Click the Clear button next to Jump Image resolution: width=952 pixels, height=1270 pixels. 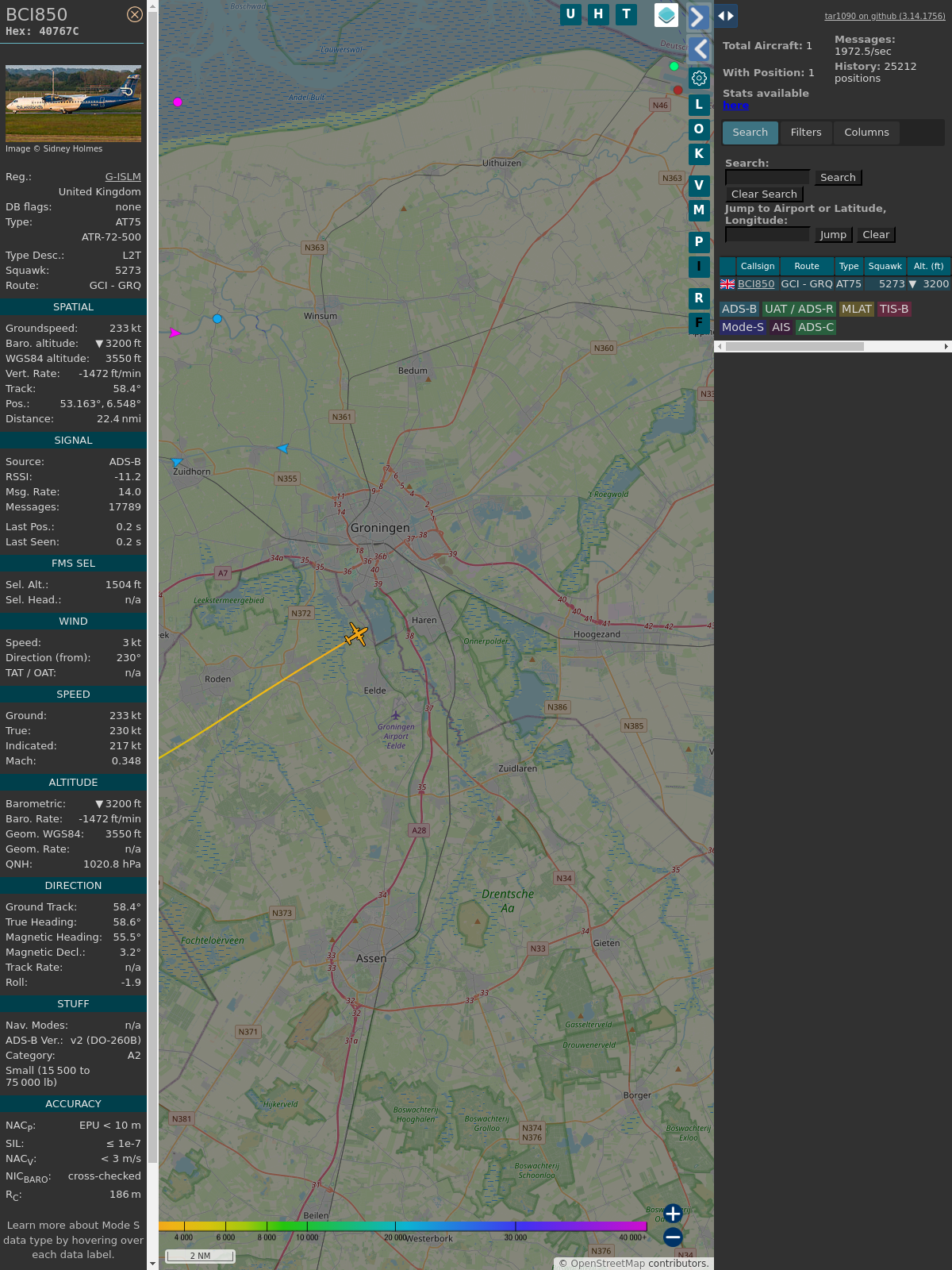[876, 235]
